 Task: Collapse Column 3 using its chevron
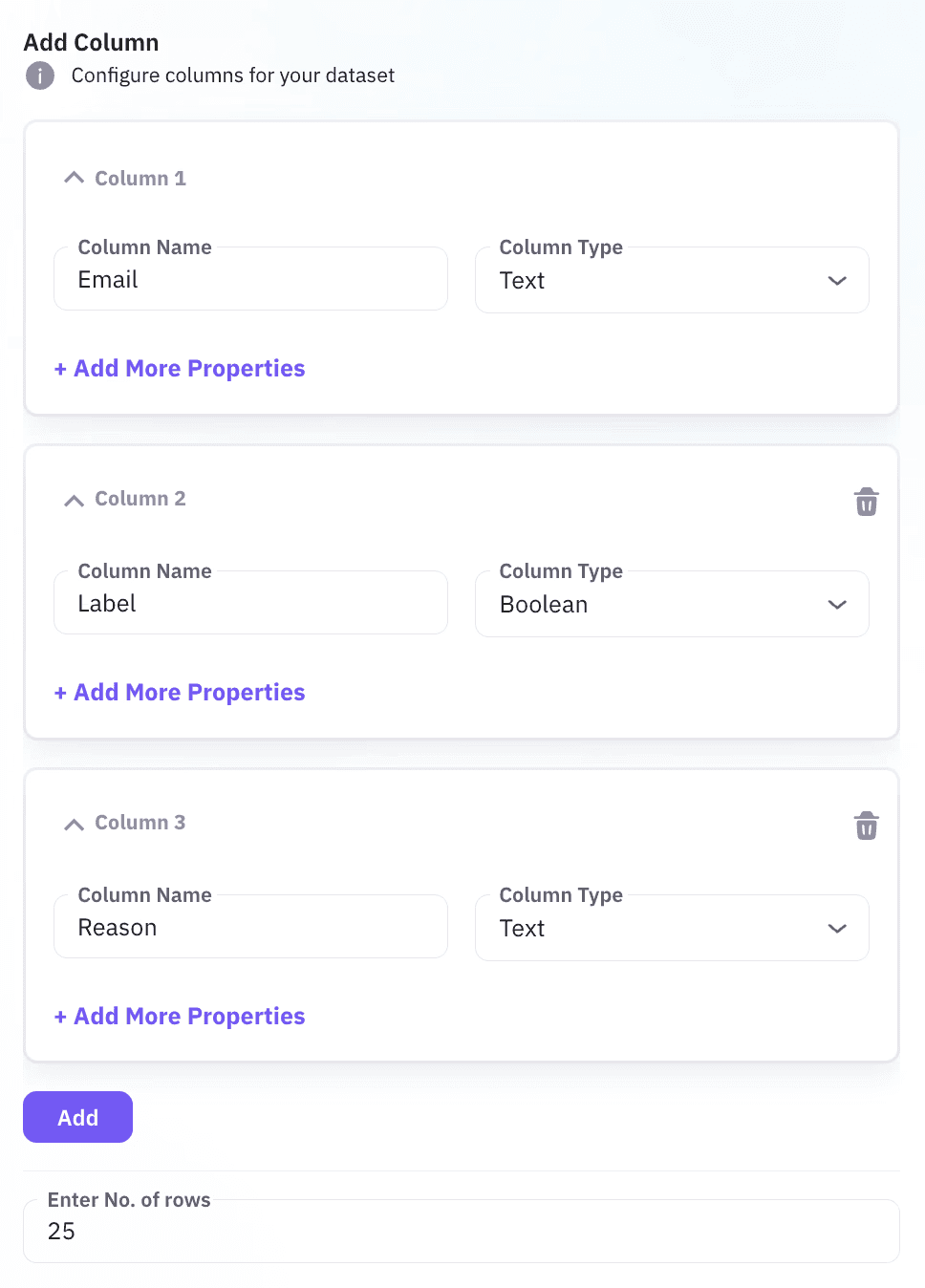[74, 824]
